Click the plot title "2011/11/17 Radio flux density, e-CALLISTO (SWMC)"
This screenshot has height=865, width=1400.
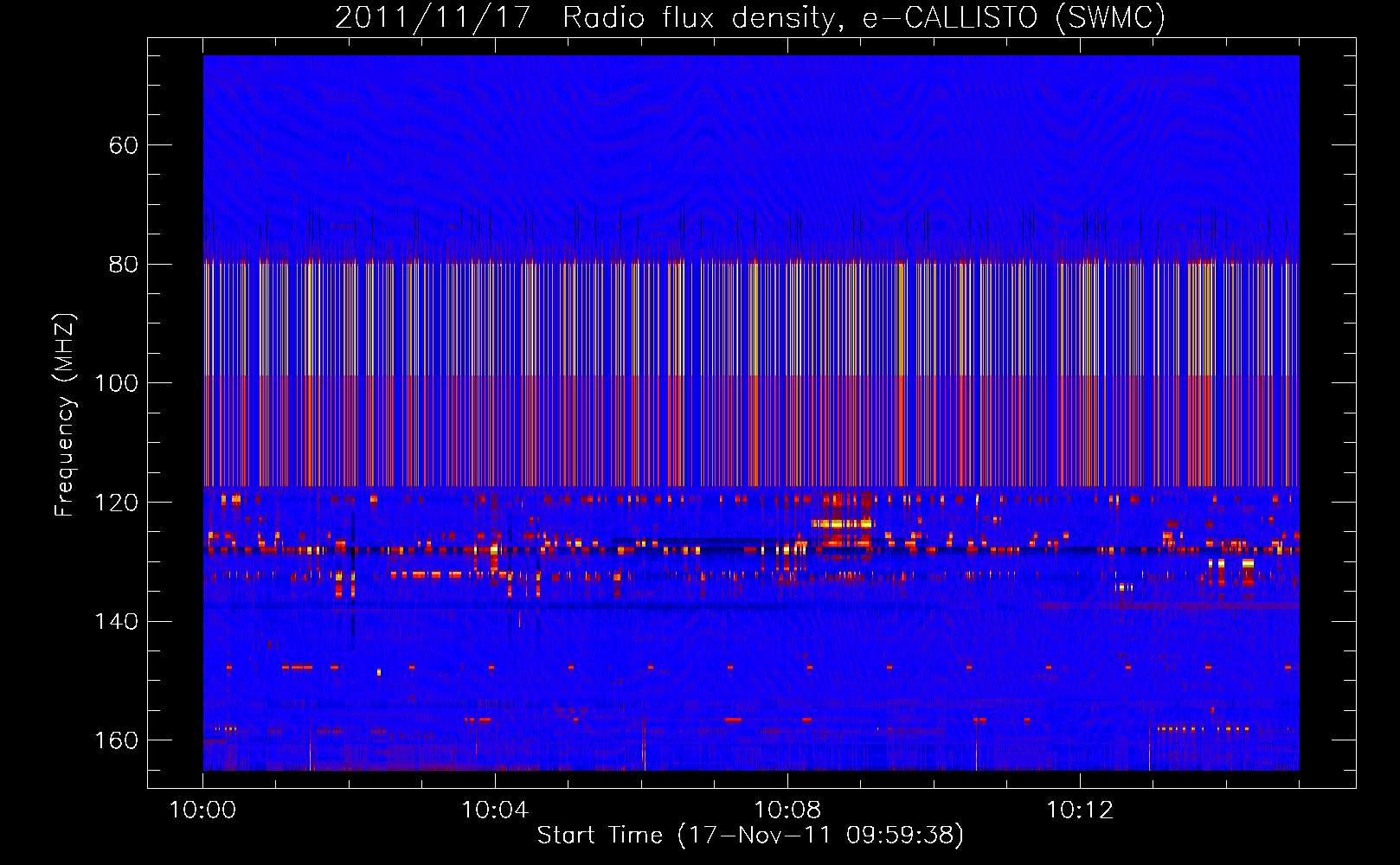click(x=750, y=18)
